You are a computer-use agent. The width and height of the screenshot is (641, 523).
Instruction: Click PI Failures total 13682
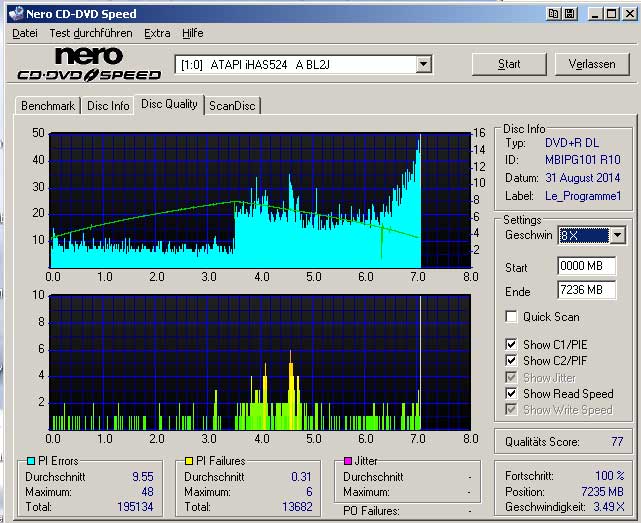coord(297,507)
